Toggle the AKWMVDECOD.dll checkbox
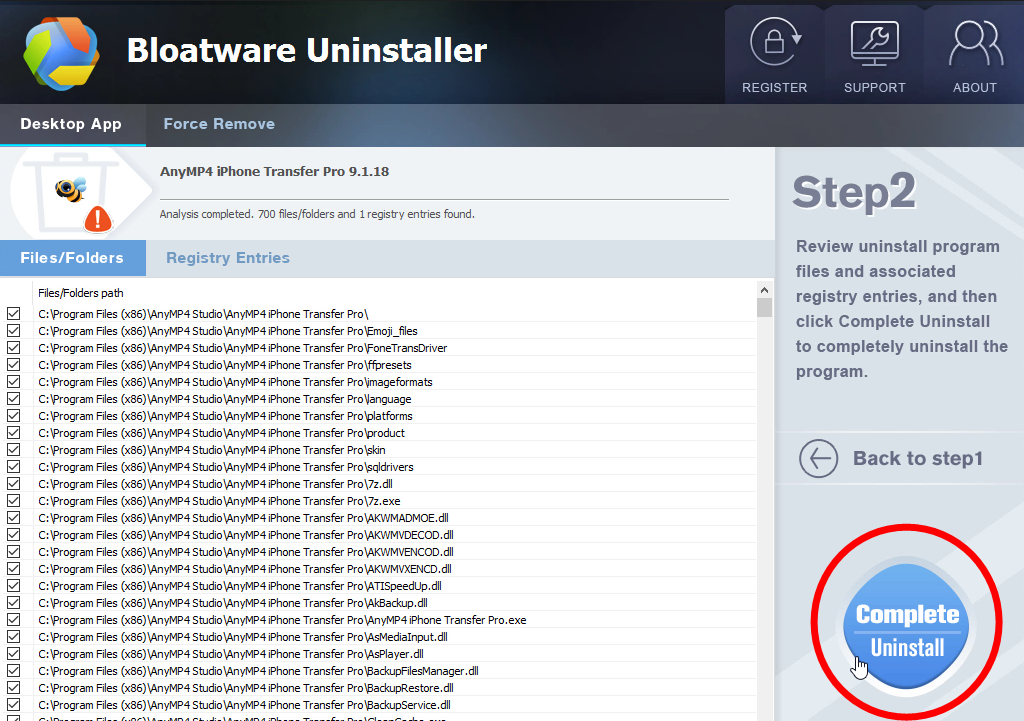The height and width of the screenshot is (721, 1024). click(x=13, y=535)
